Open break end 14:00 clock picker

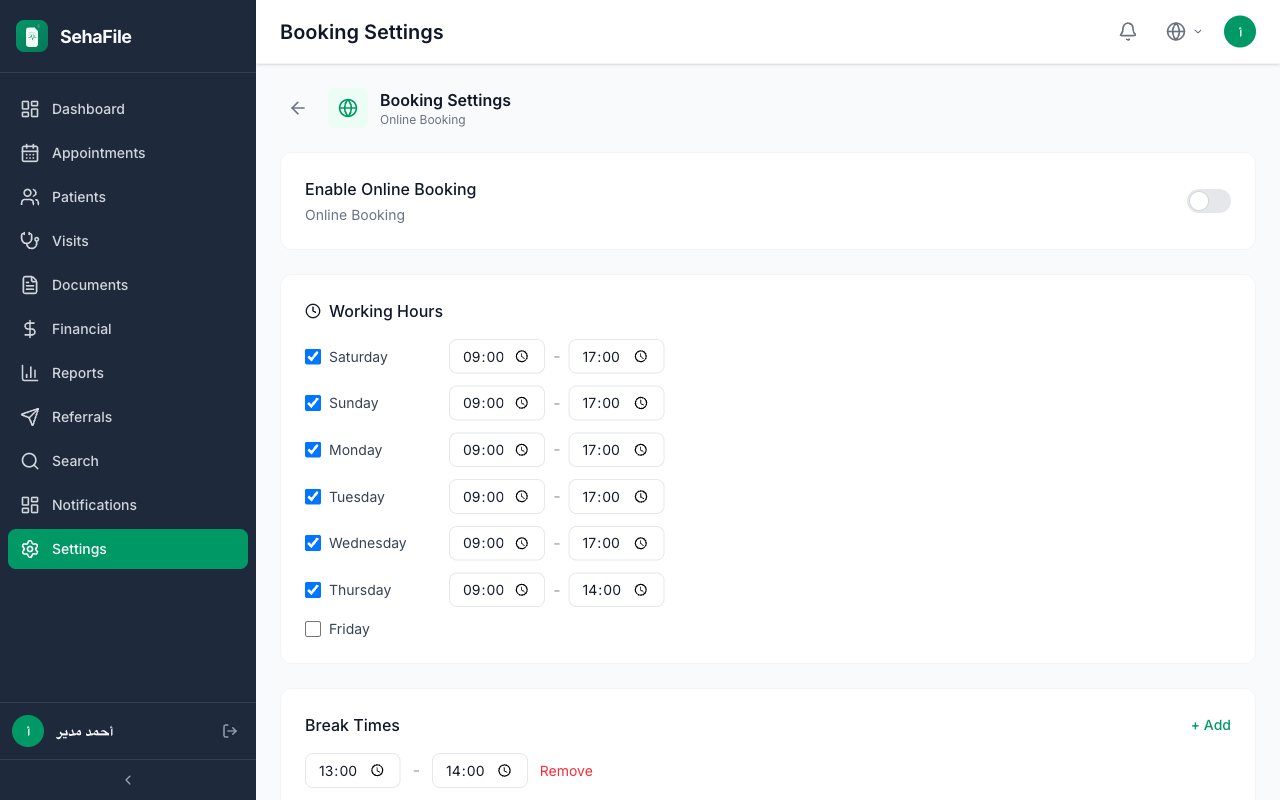tap(505, 771)
